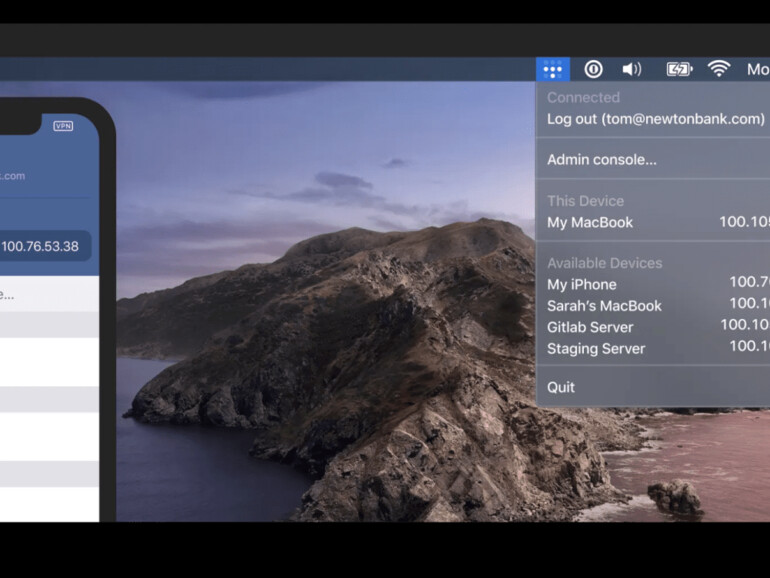
Task: Log out of tom@newtonbank.com account
Action: pos(655,119)
